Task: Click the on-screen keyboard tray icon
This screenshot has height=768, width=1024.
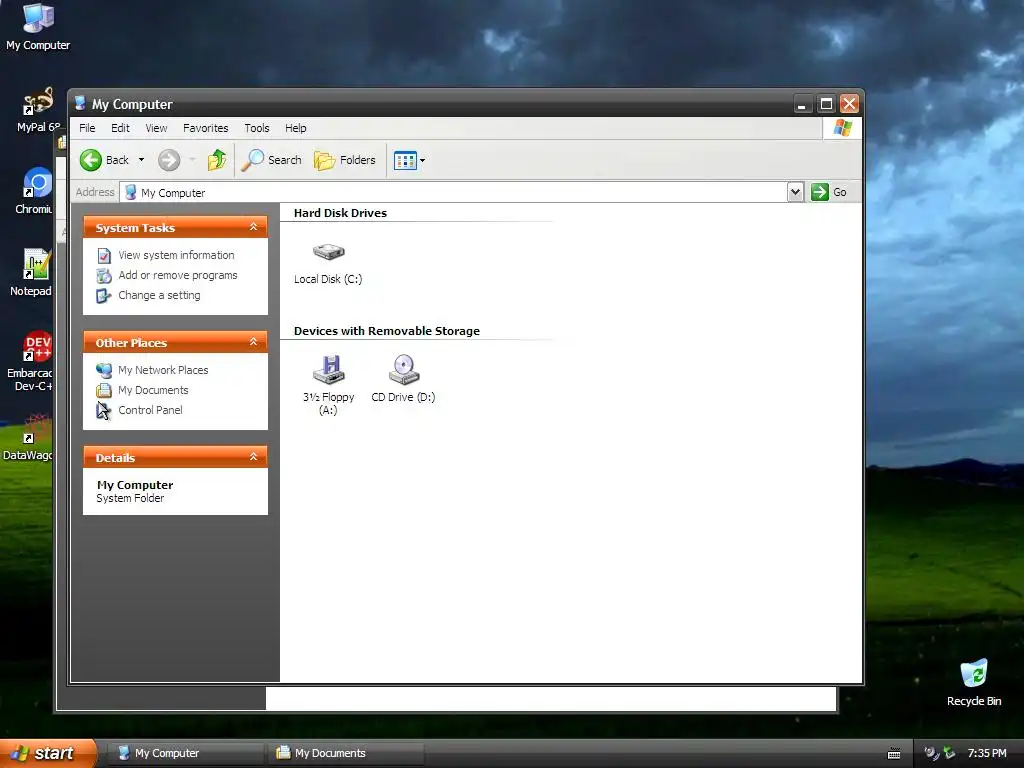Action: click(894, 754)
